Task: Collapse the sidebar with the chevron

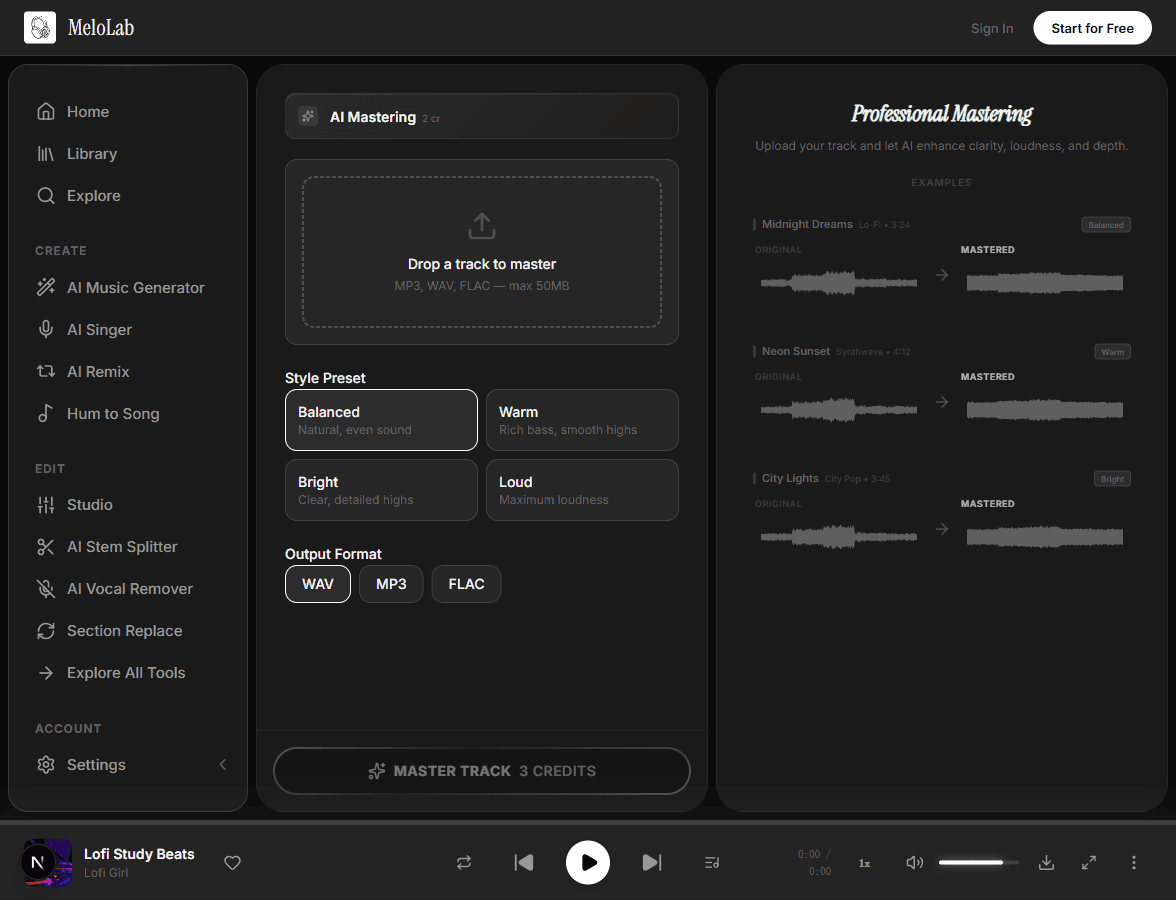Action: tap(223, 764)
